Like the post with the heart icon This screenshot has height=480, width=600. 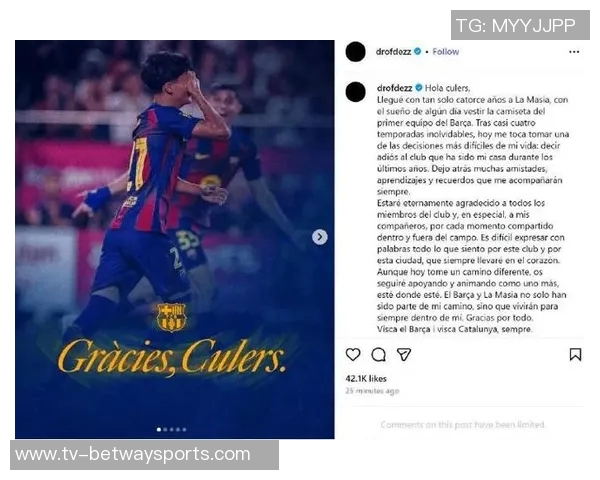point(353,354)
